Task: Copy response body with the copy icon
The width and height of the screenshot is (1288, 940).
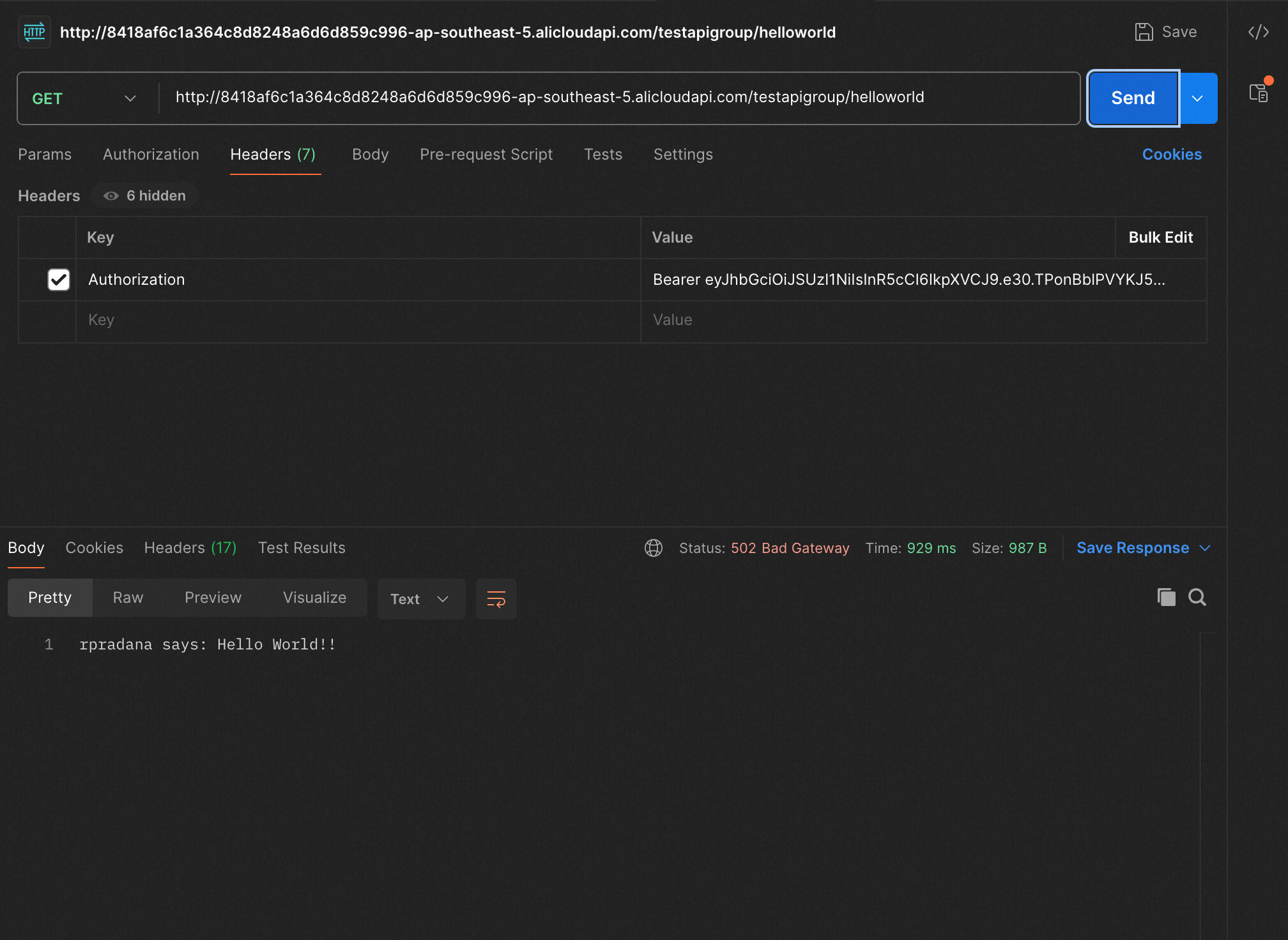Action: pos(1166,598)
